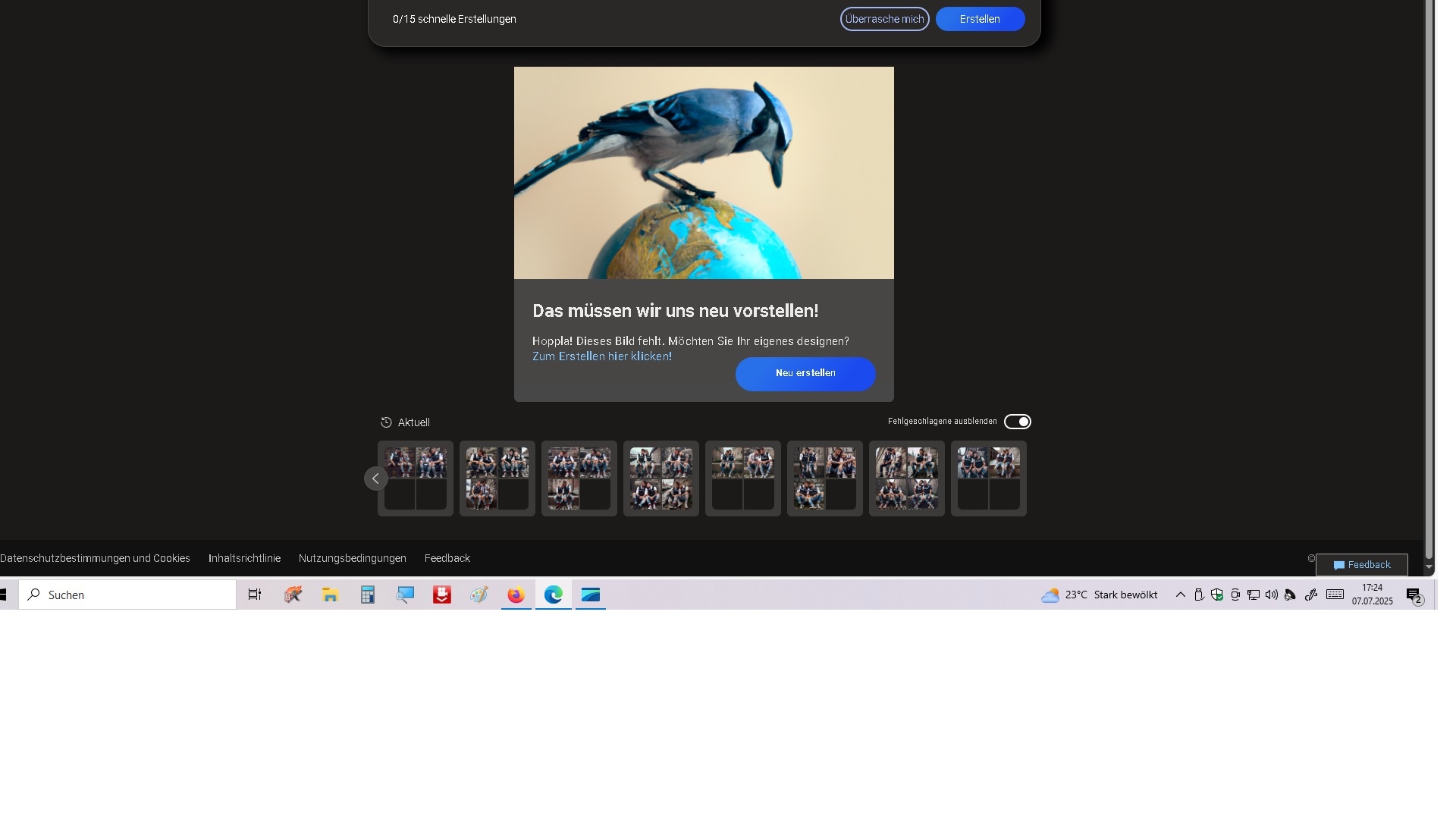
Task: Open Task View on the taskbar
Action: coord(254,595)
